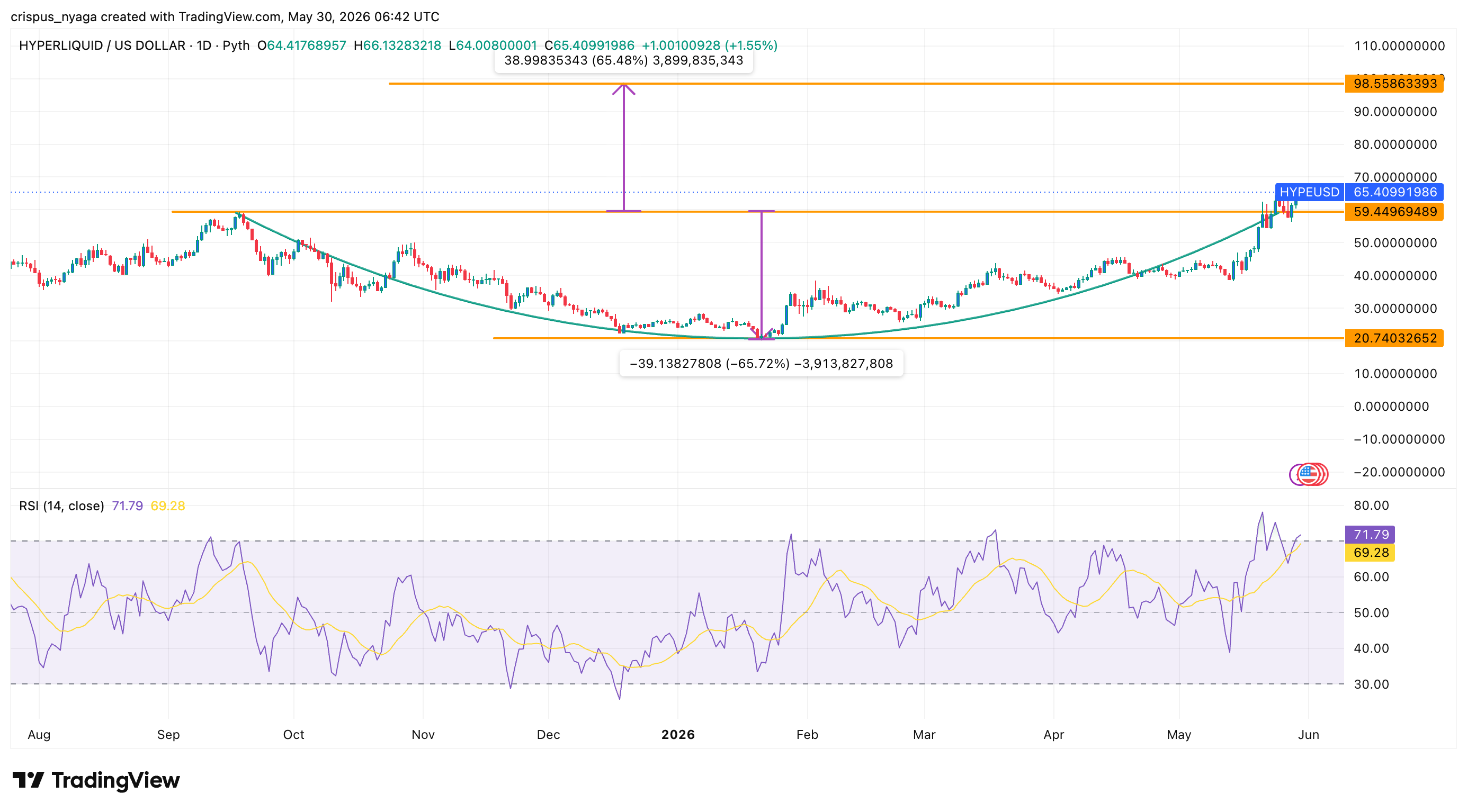This screenshot has width=1467, height=812.
Task: Click the crispus_nyaga created with TradingView.com caption
Action: click(225, 17)
